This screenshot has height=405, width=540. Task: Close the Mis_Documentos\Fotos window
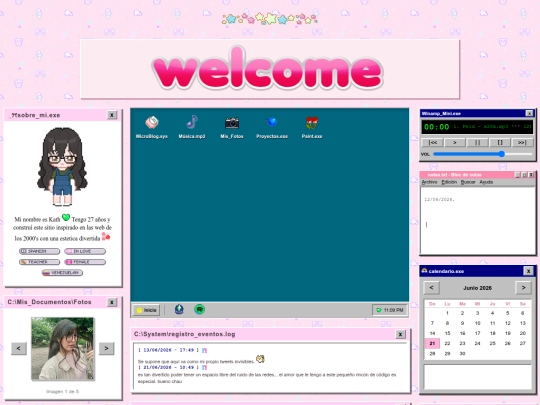(112, 302)
